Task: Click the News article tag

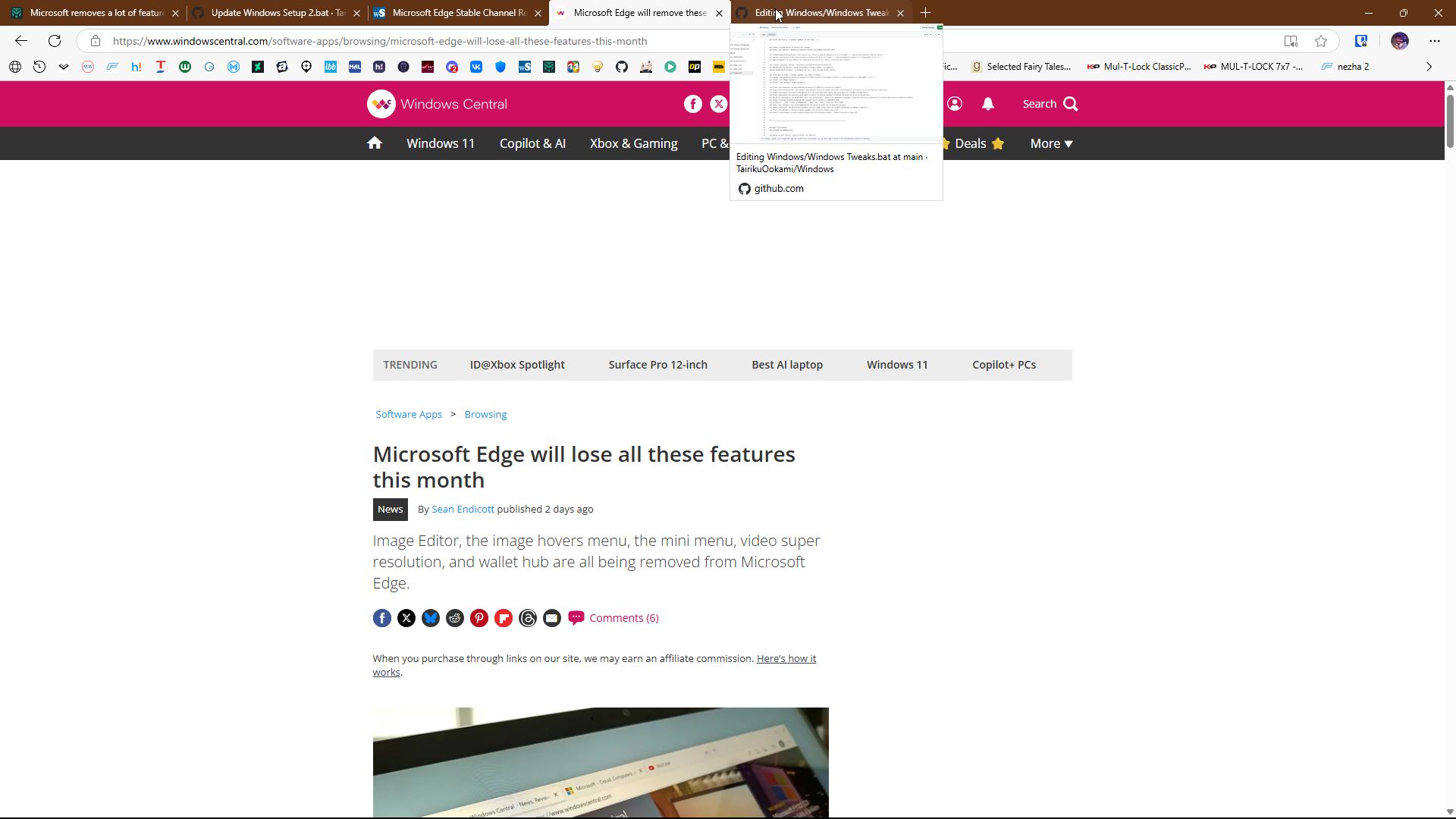Action: pos(391,510)
